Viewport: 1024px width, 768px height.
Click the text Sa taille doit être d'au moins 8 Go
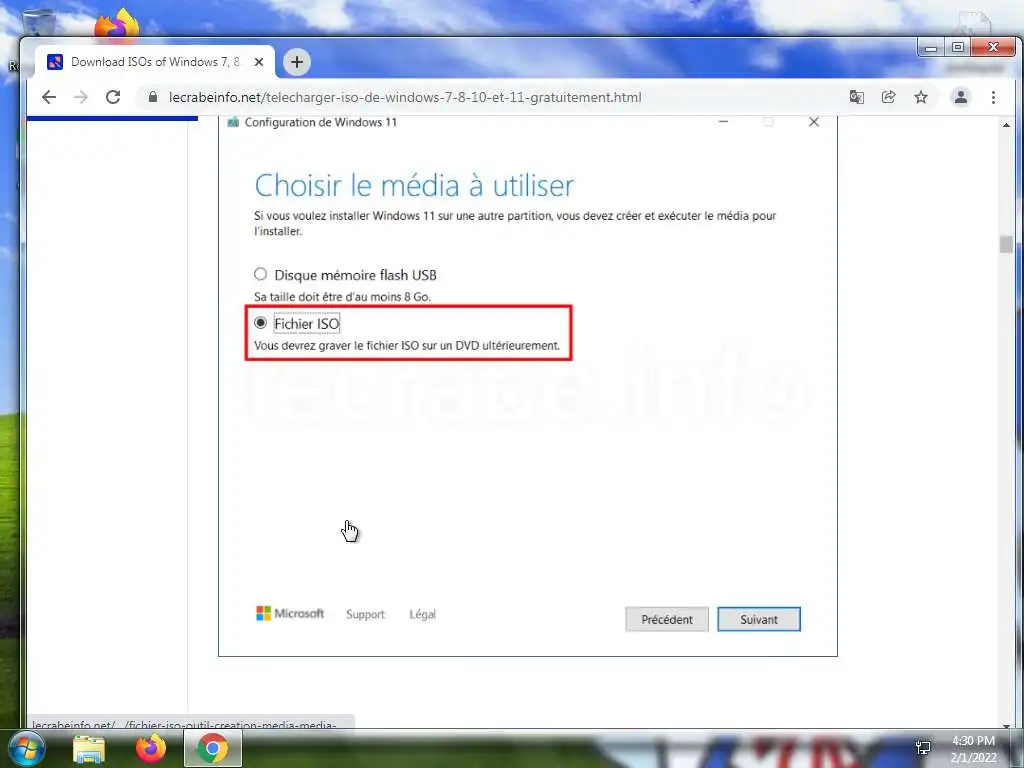point(342,296)
